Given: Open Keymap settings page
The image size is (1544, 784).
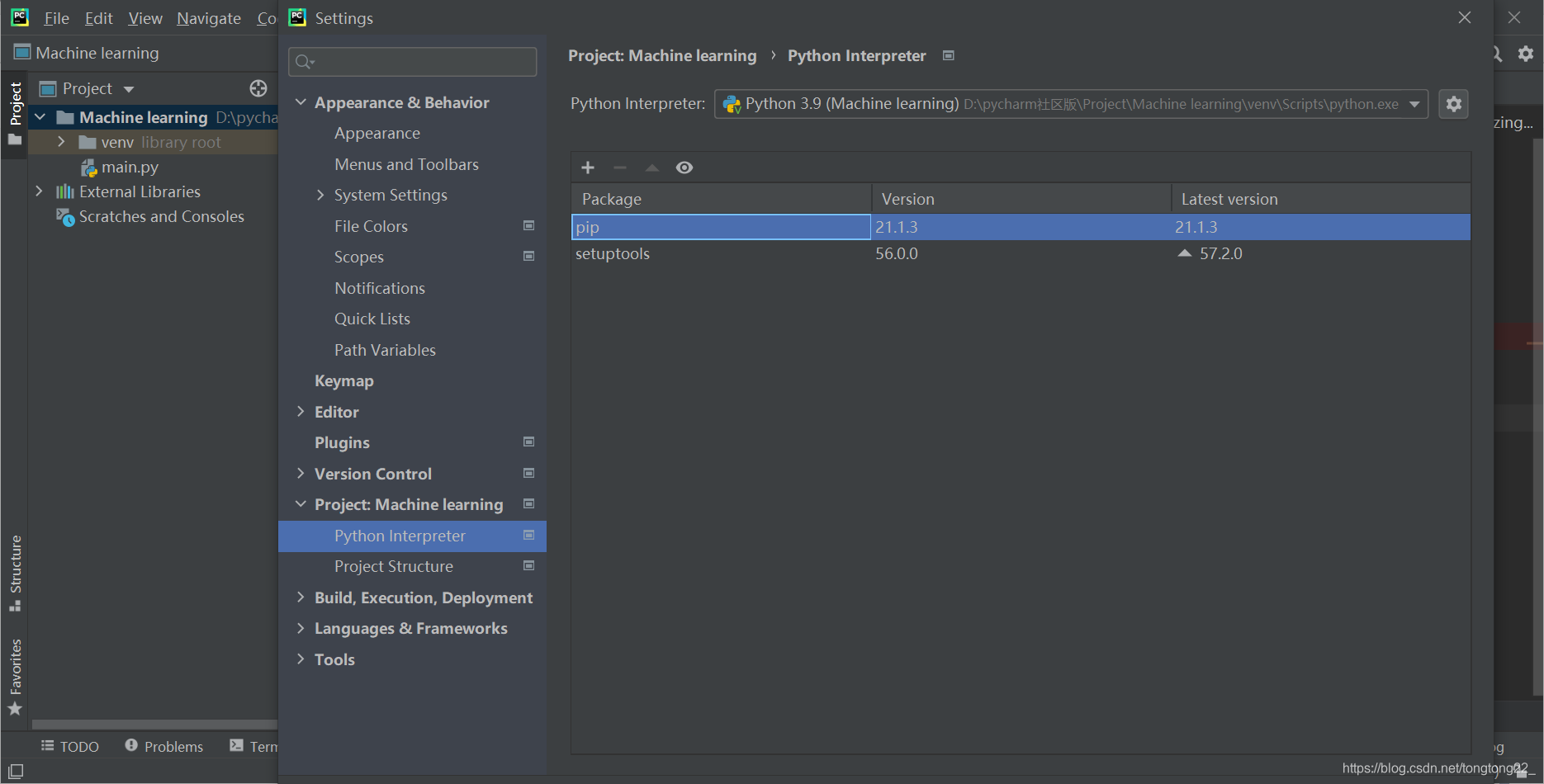Looking at the screenshot, I should [x=344, y=381].
